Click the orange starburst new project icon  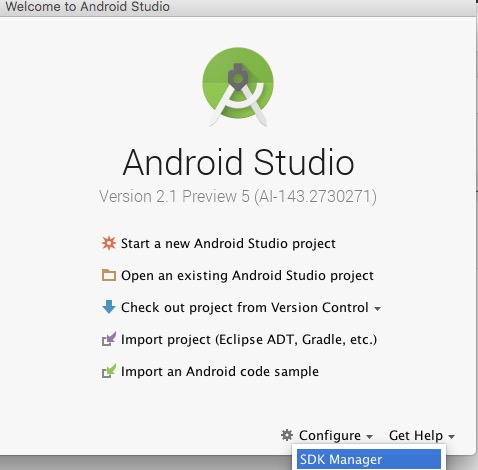tap(109, 243)
